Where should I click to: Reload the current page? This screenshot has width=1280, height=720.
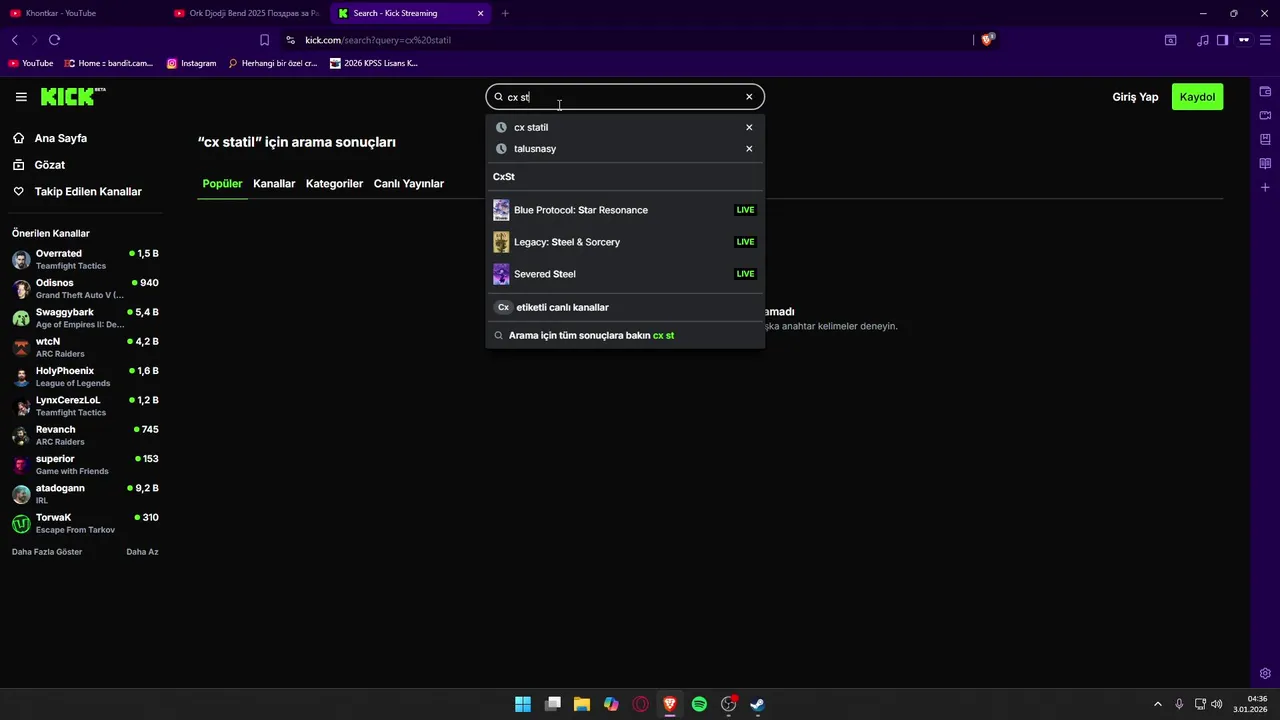pyautogui.click(x=54, y=40)
